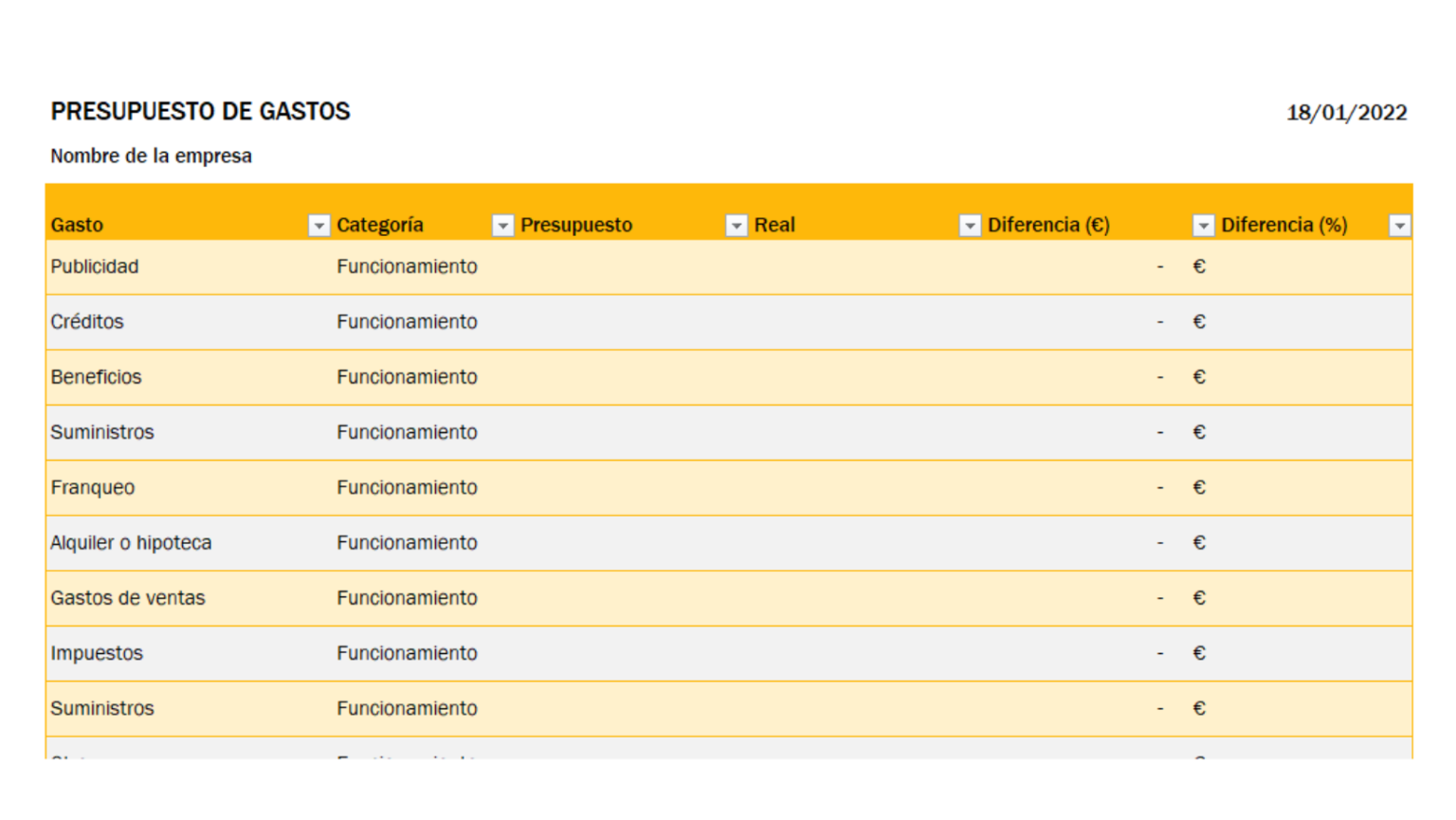Select Funcionamiento in the Impuestos row
The image size is (1456, 820).
[407, 653]
